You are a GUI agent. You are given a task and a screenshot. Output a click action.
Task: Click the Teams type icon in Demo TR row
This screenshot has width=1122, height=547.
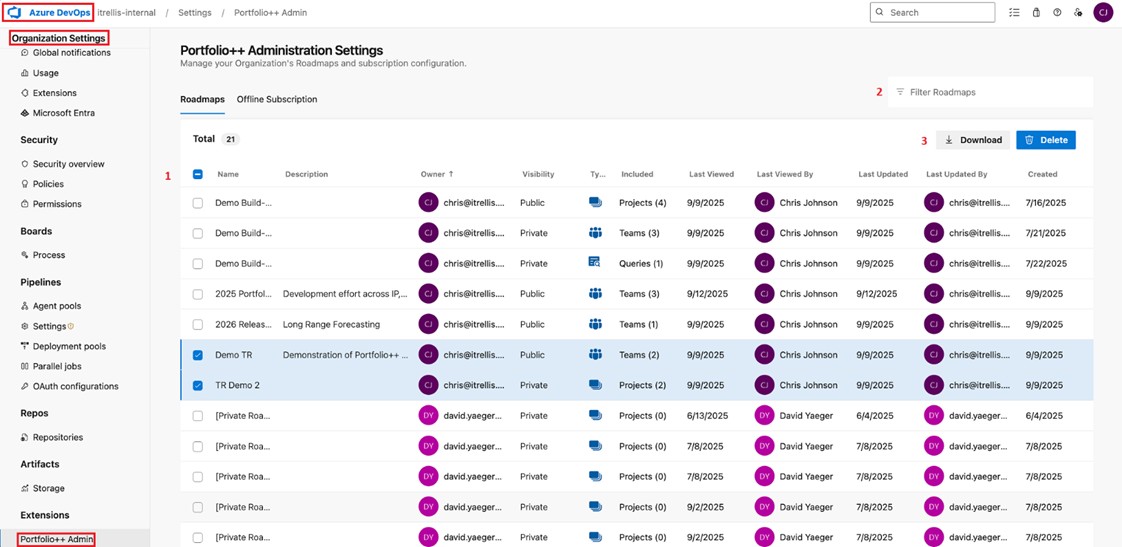[x=595, y=355]
